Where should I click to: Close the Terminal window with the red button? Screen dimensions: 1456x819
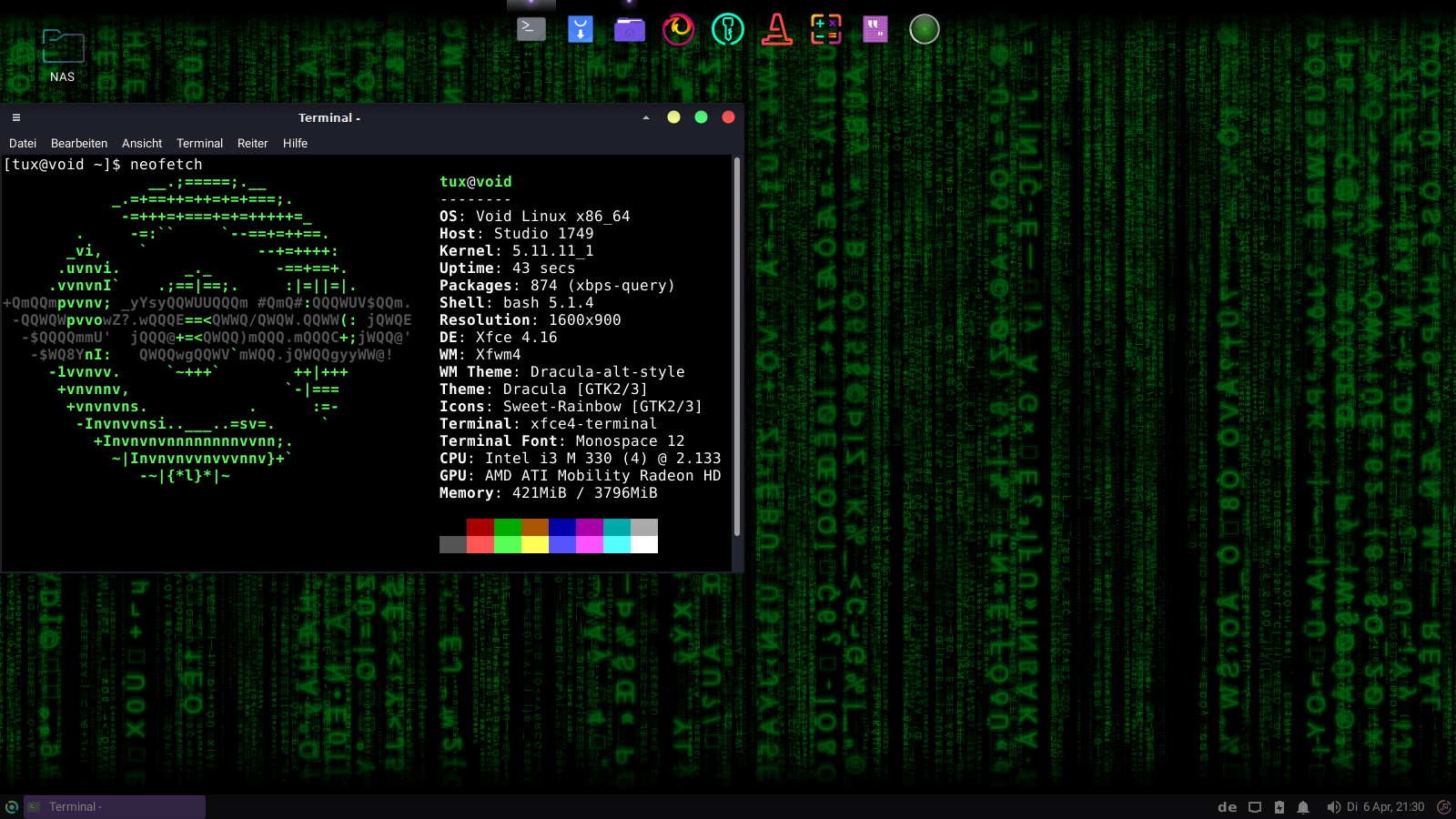(728, 117)
